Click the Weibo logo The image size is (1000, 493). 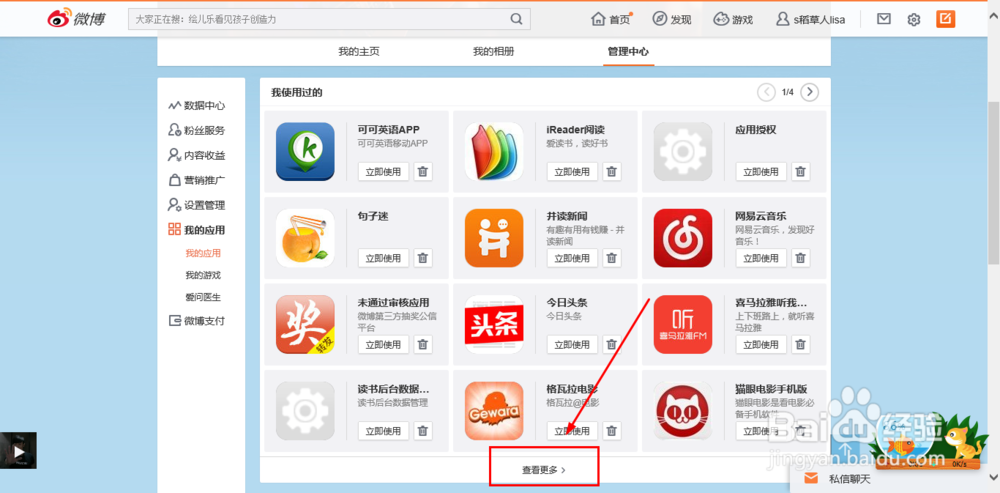pos(76,18)
